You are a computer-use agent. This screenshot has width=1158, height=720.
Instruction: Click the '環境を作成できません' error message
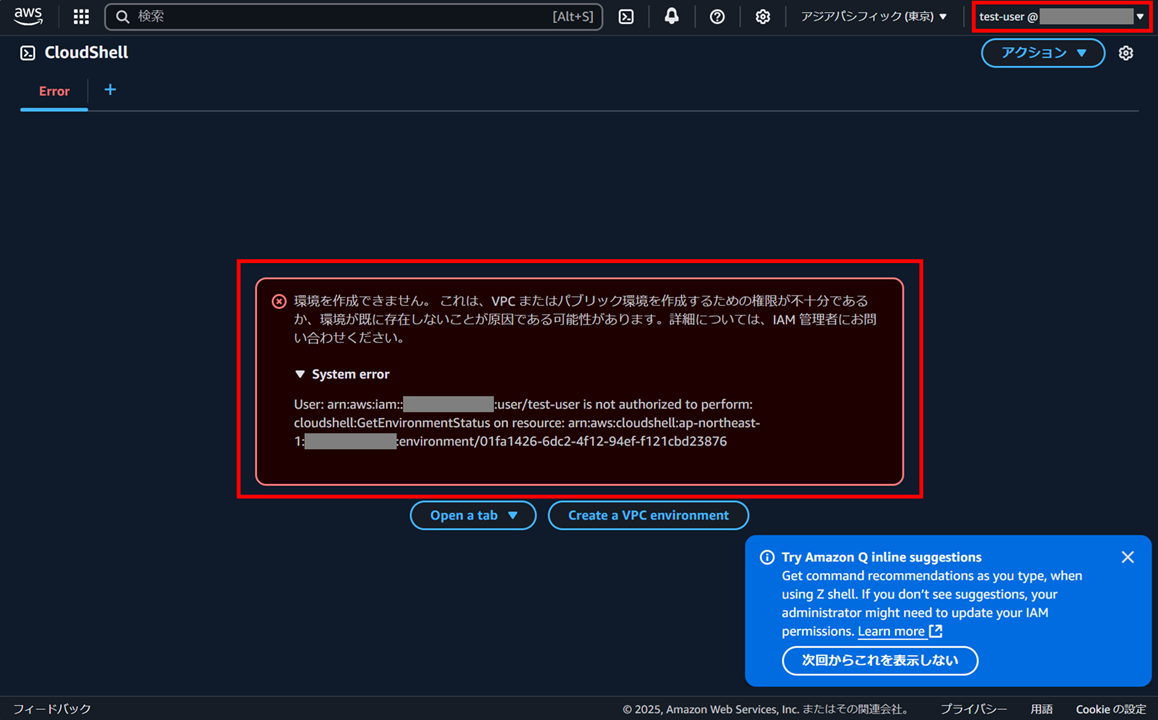click(x=585, y=319)
